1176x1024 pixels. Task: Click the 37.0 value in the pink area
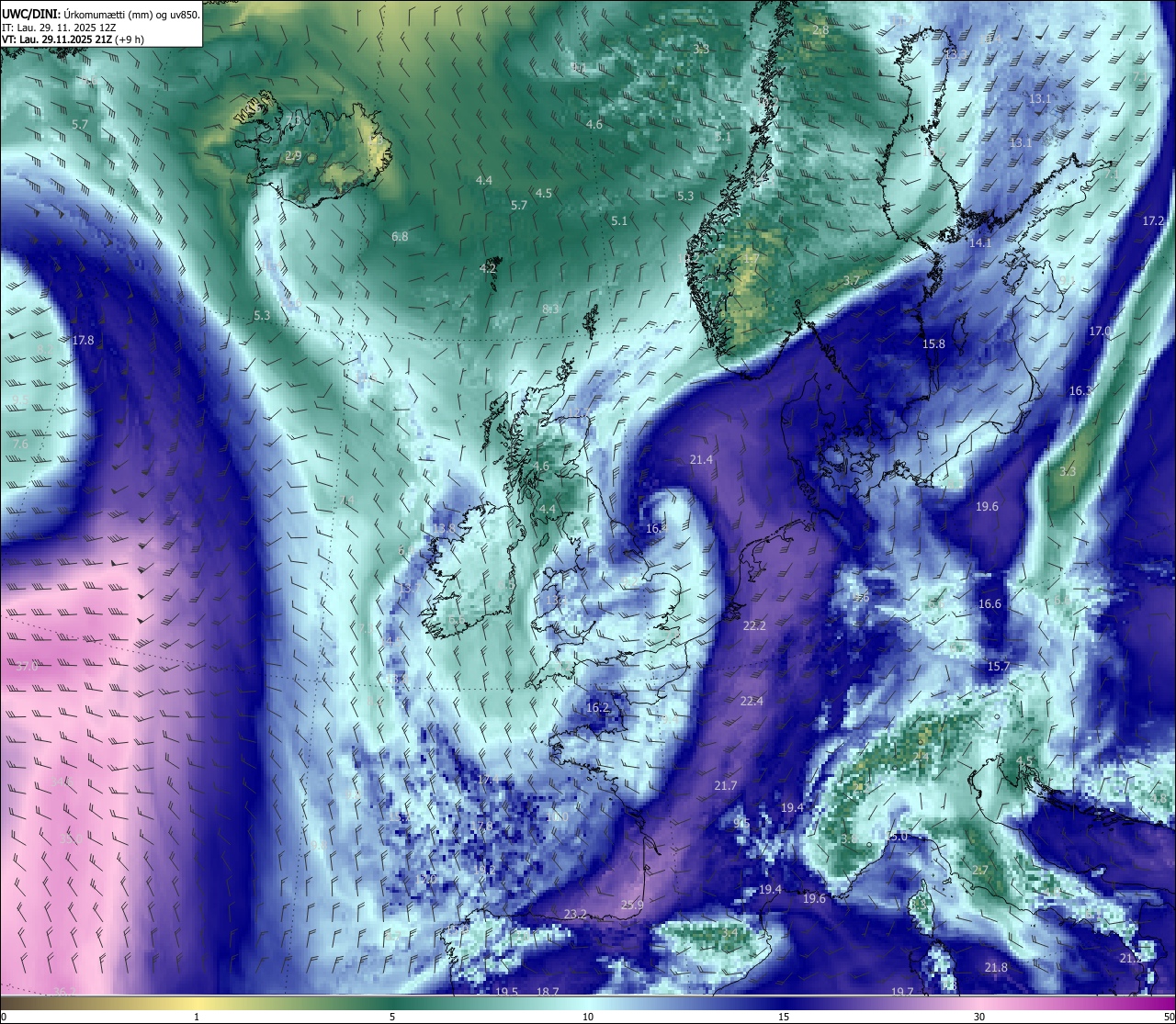[27, 666]
